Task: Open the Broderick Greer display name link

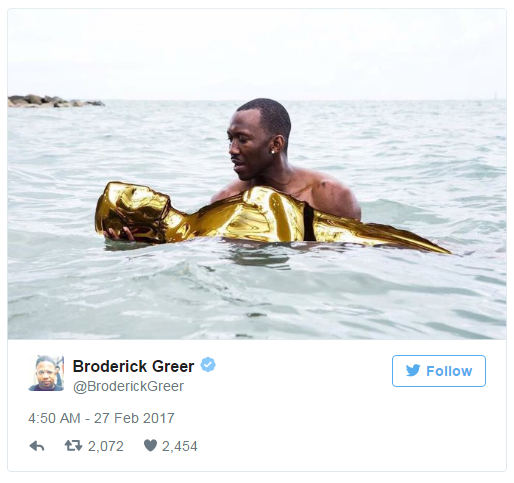Action: coord(133,366)
